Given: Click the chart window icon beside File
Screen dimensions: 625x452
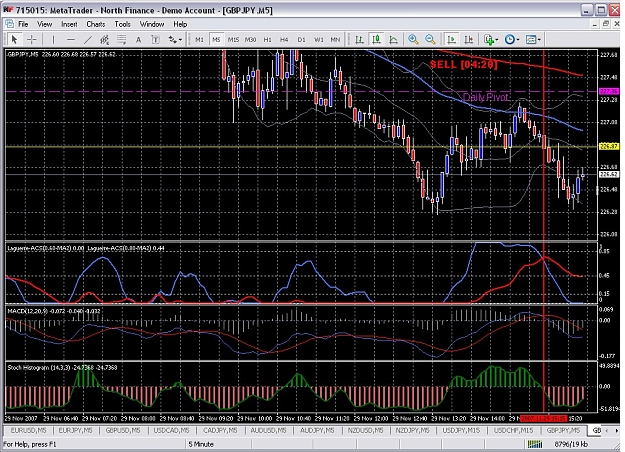Looking at the screenshot, I should [x=9, y=24].
